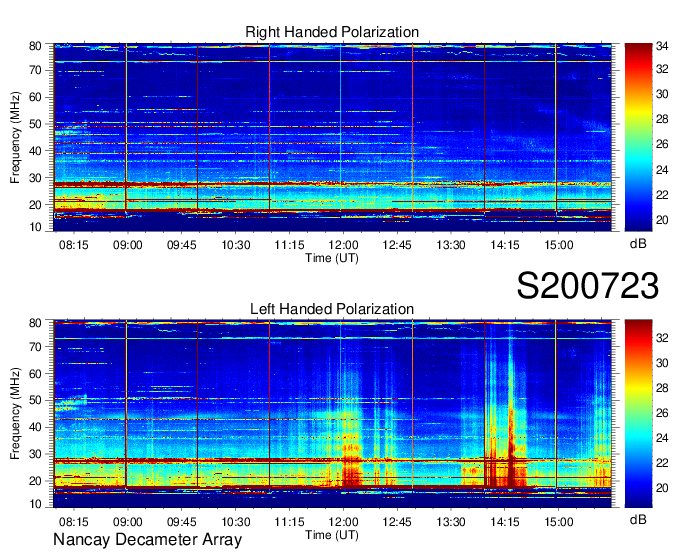Click the "08:15" time tick of Left Handed plot
Image resolution: width=680 pixels, height=552 pixels.
[74, 522]
